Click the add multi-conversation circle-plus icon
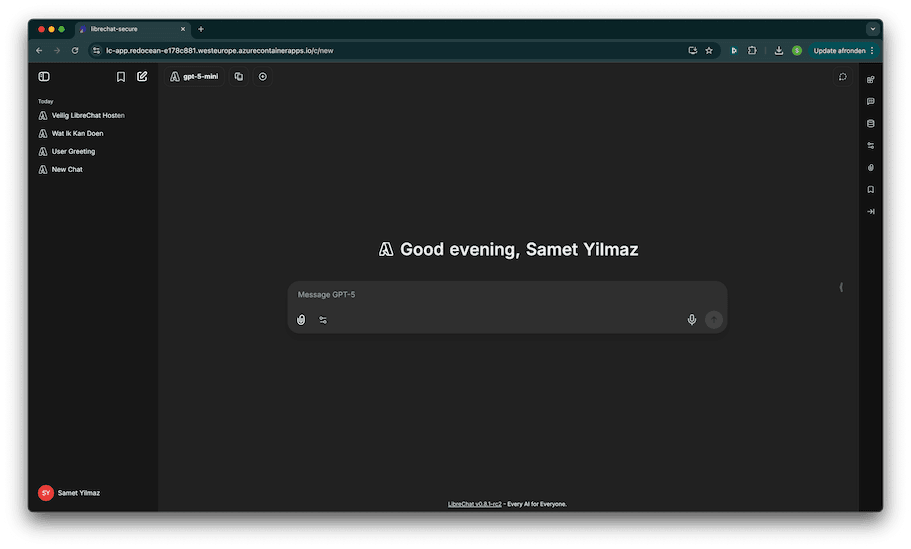Screen dimensions: 911x549 [x=263, y=77]
